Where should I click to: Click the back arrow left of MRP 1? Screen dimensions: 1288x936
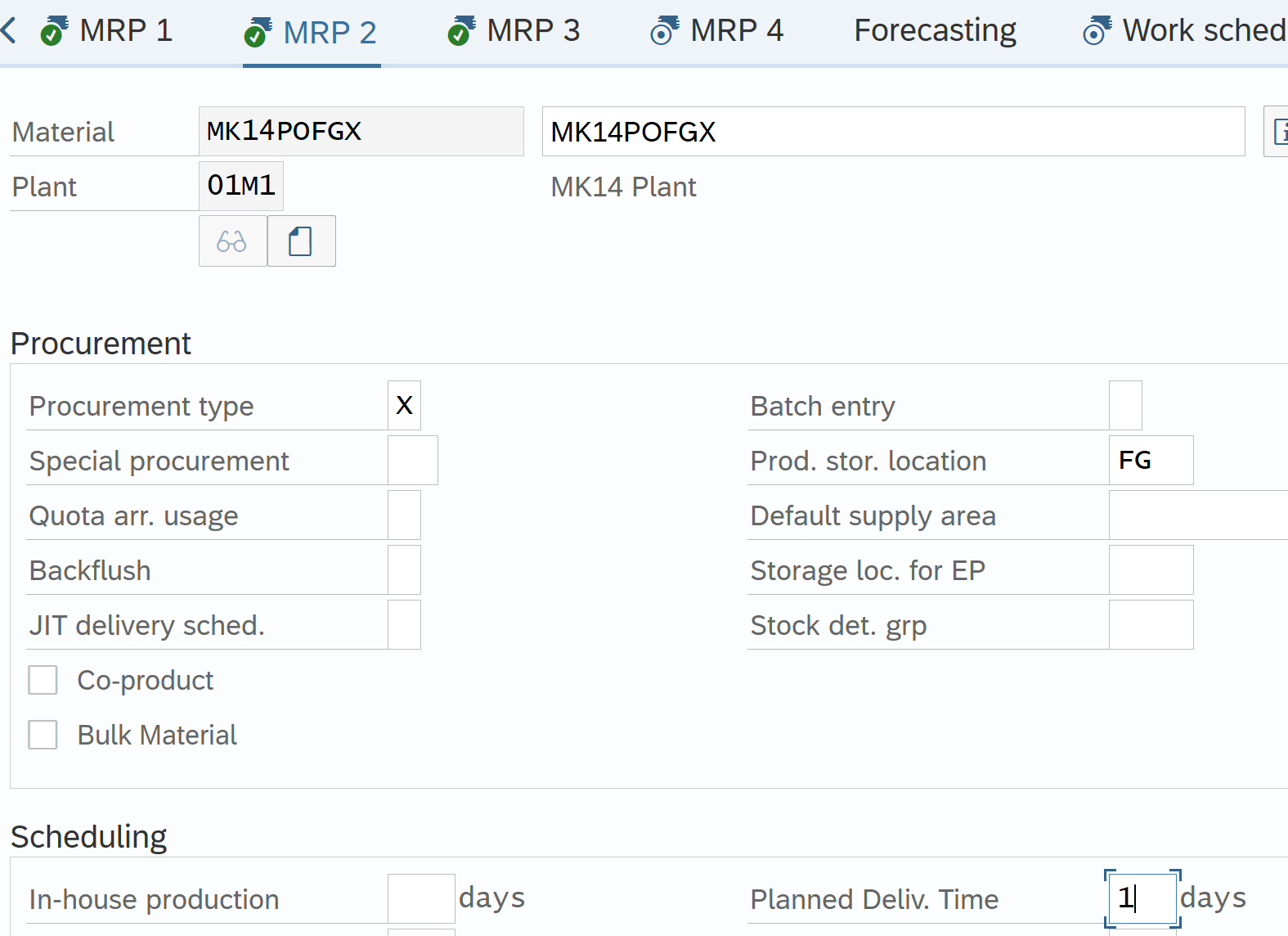tap(9, 31)
